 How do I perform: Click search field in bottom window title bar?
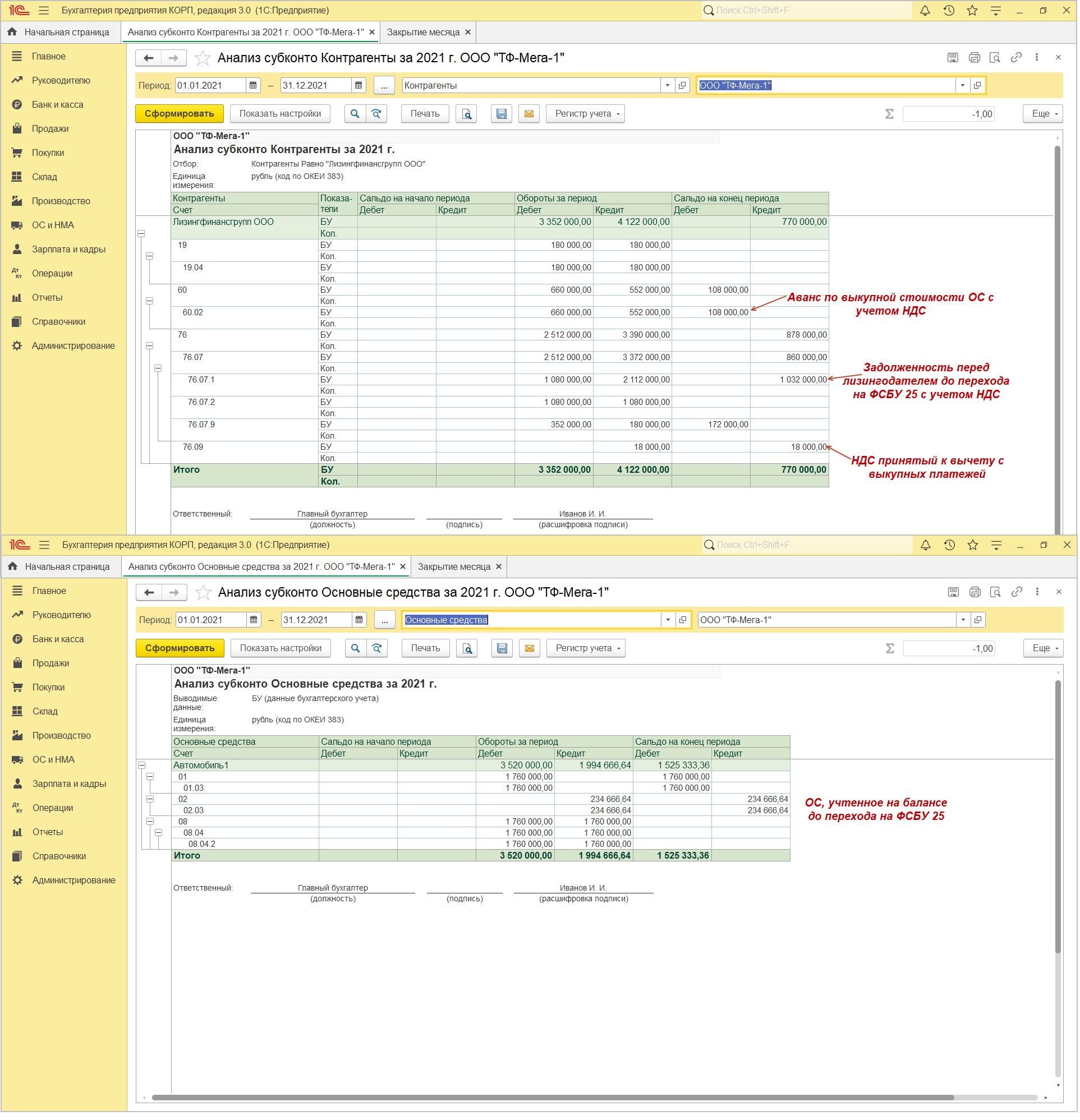point(808,545)
